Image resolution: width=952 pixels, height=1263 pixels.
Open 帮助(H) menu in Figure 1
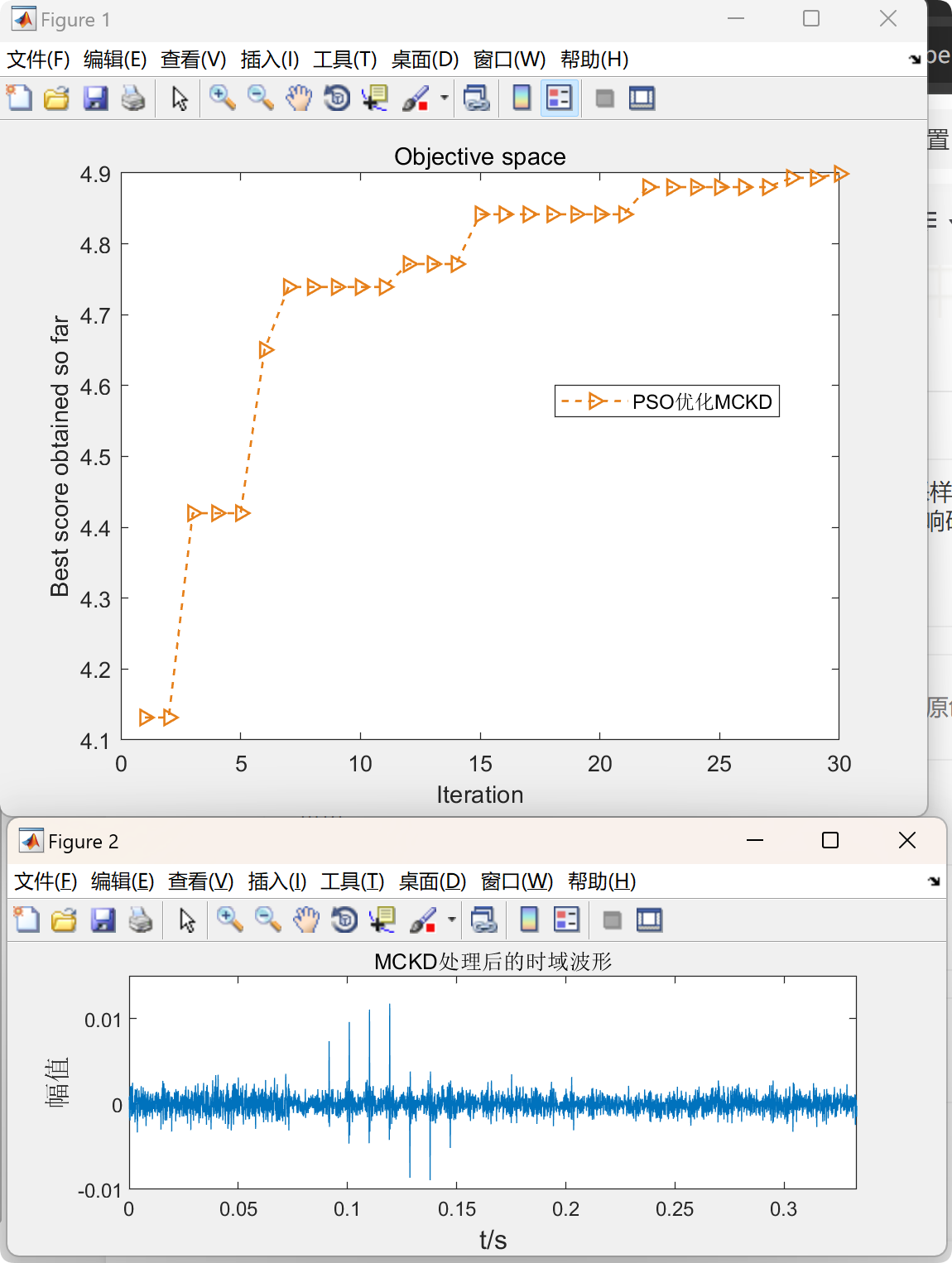pos(594,60)
